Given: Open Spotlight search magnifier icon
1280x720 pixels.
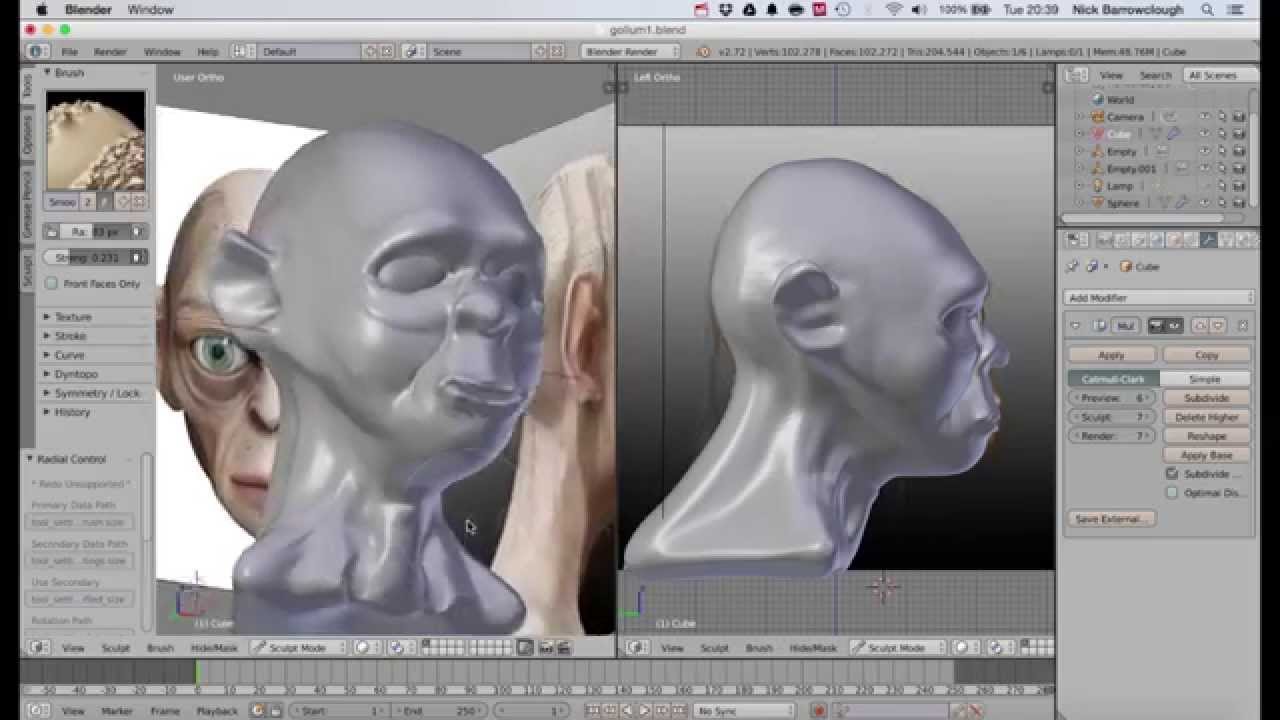Looking at the screenshot, I should [1208, 10].
